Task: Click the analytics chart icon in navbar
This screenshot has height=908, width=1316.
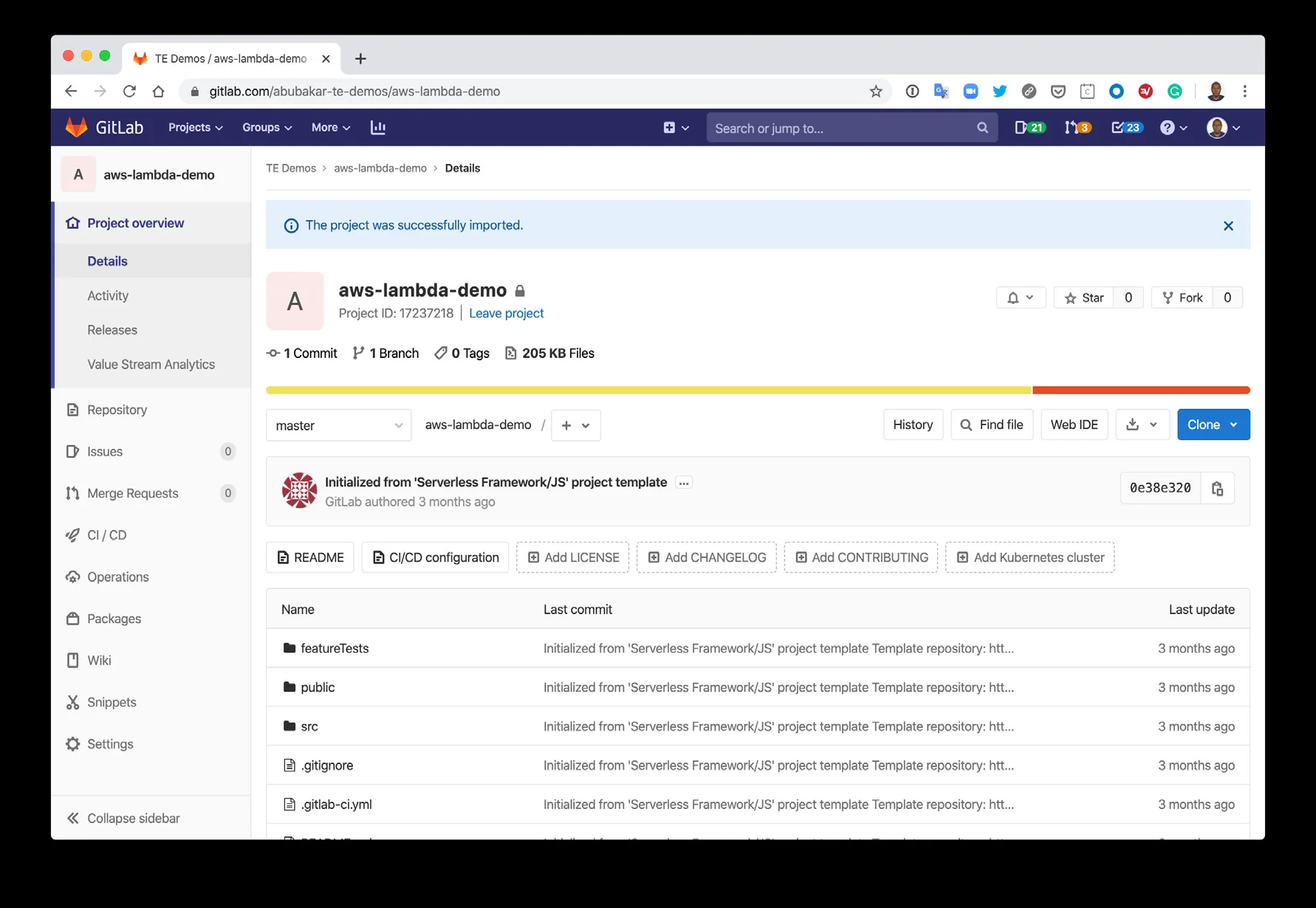Action: point(378,128)
